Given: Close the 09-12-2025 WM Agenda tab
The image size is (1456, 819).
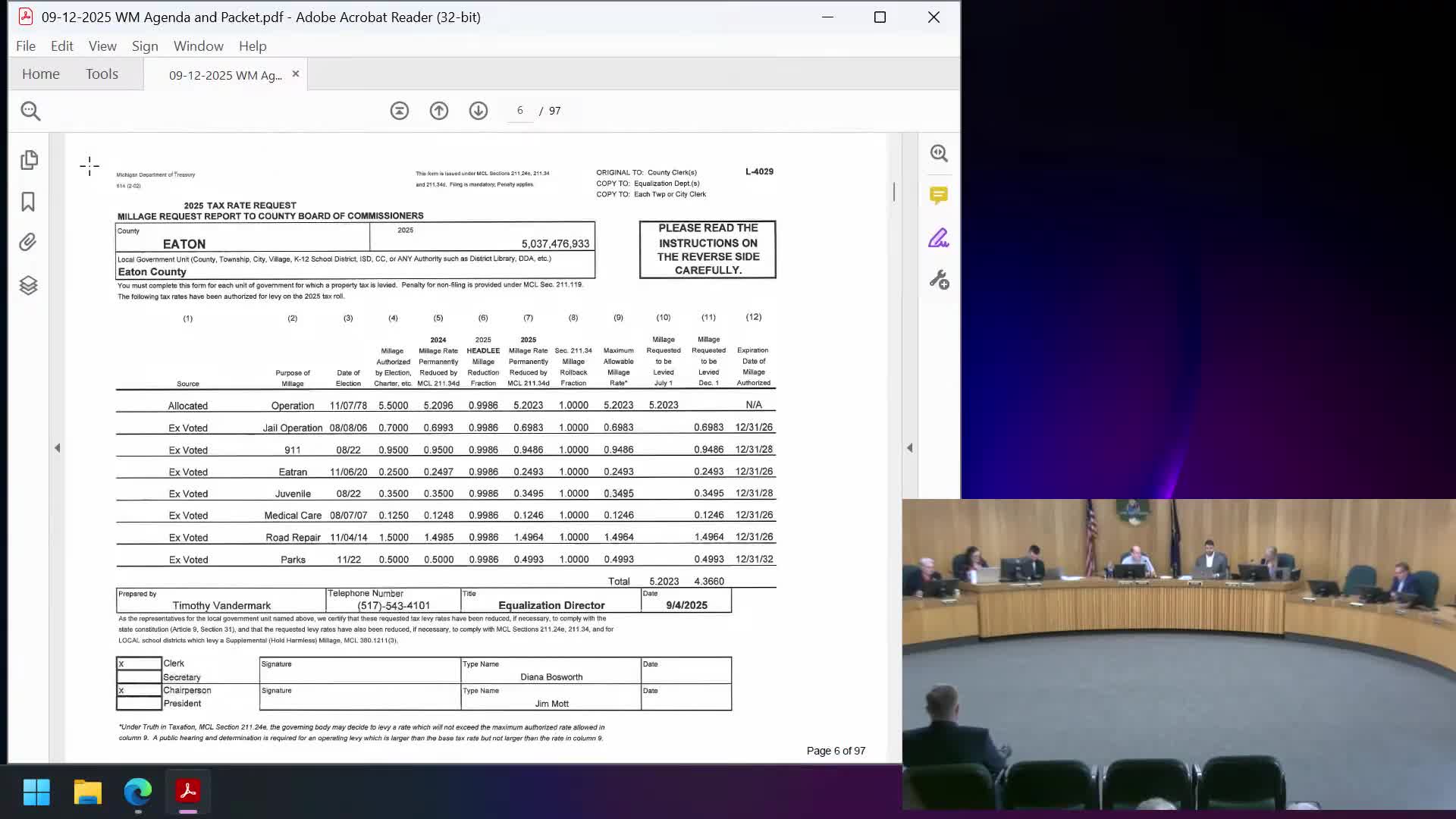Looking at the screenshot, I should coord(296,74).
